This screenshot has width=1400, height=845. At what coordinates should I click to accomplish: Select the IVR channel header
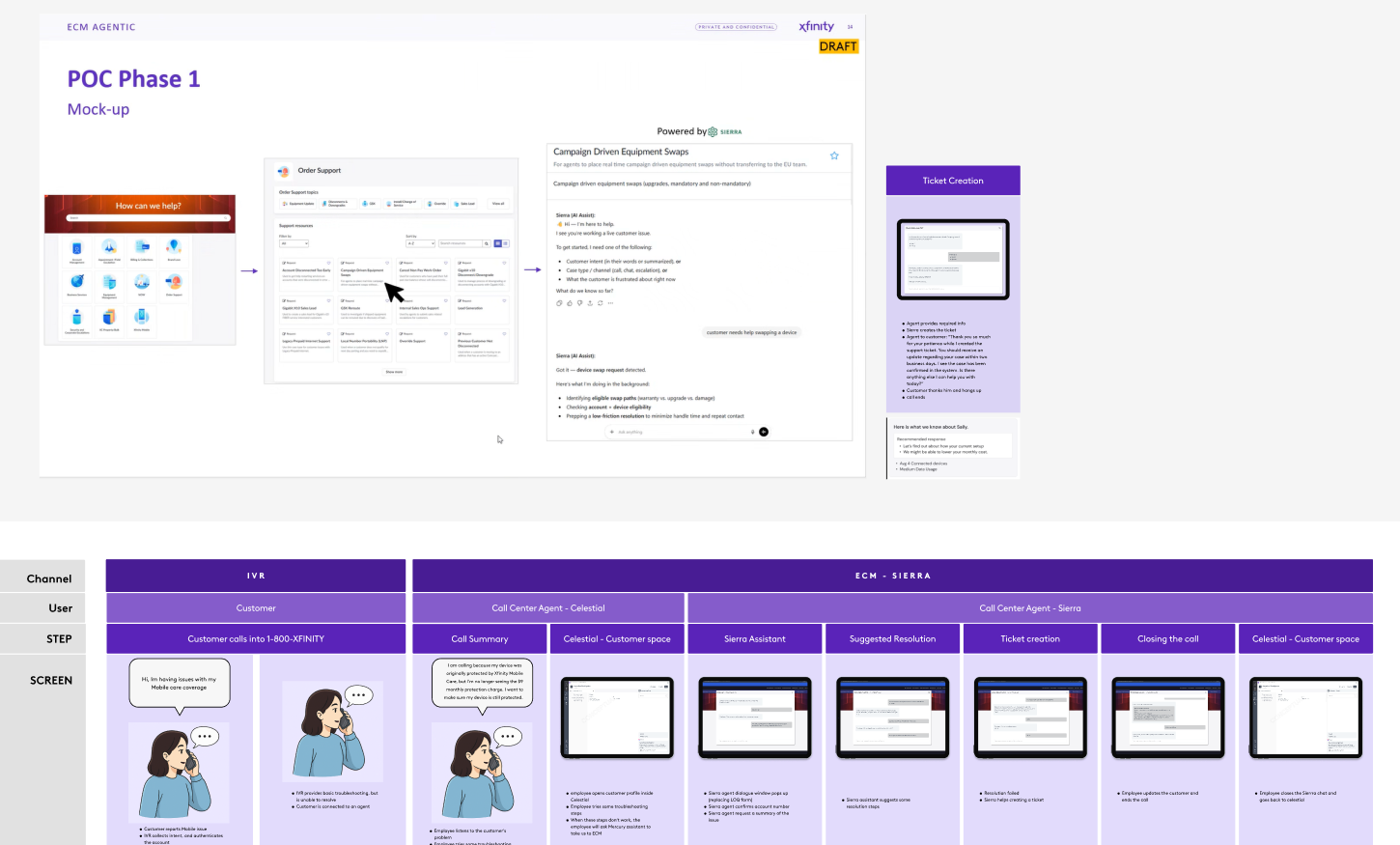point(256,576)
